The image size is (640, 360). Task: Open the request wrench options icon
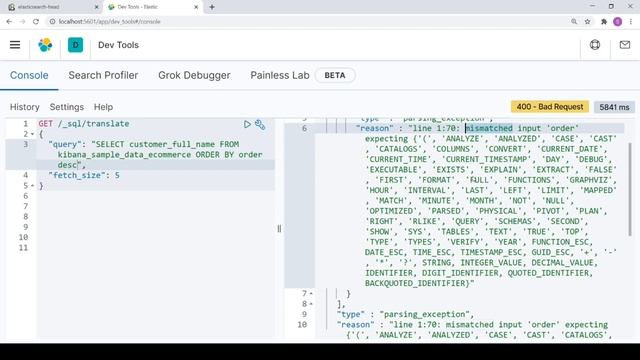pos(260,124)
